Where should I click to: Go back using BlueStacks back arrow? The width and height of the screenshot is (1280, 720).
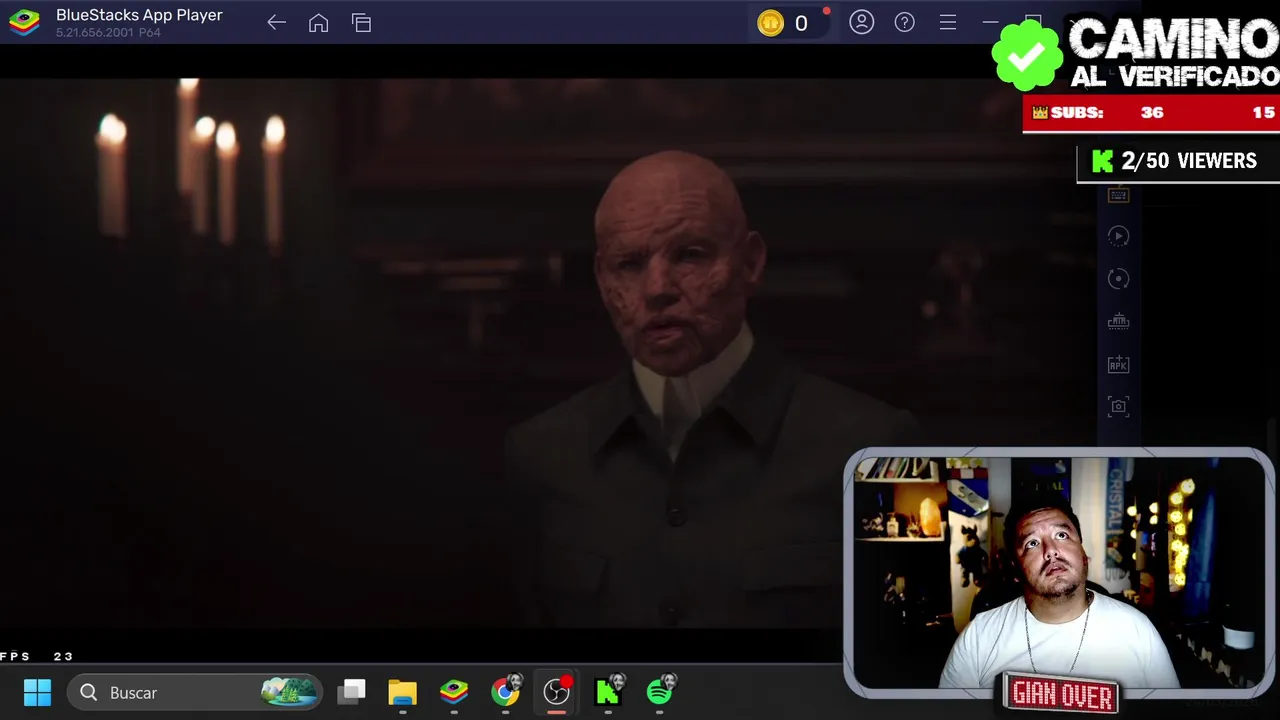click(x=277, y=23)
